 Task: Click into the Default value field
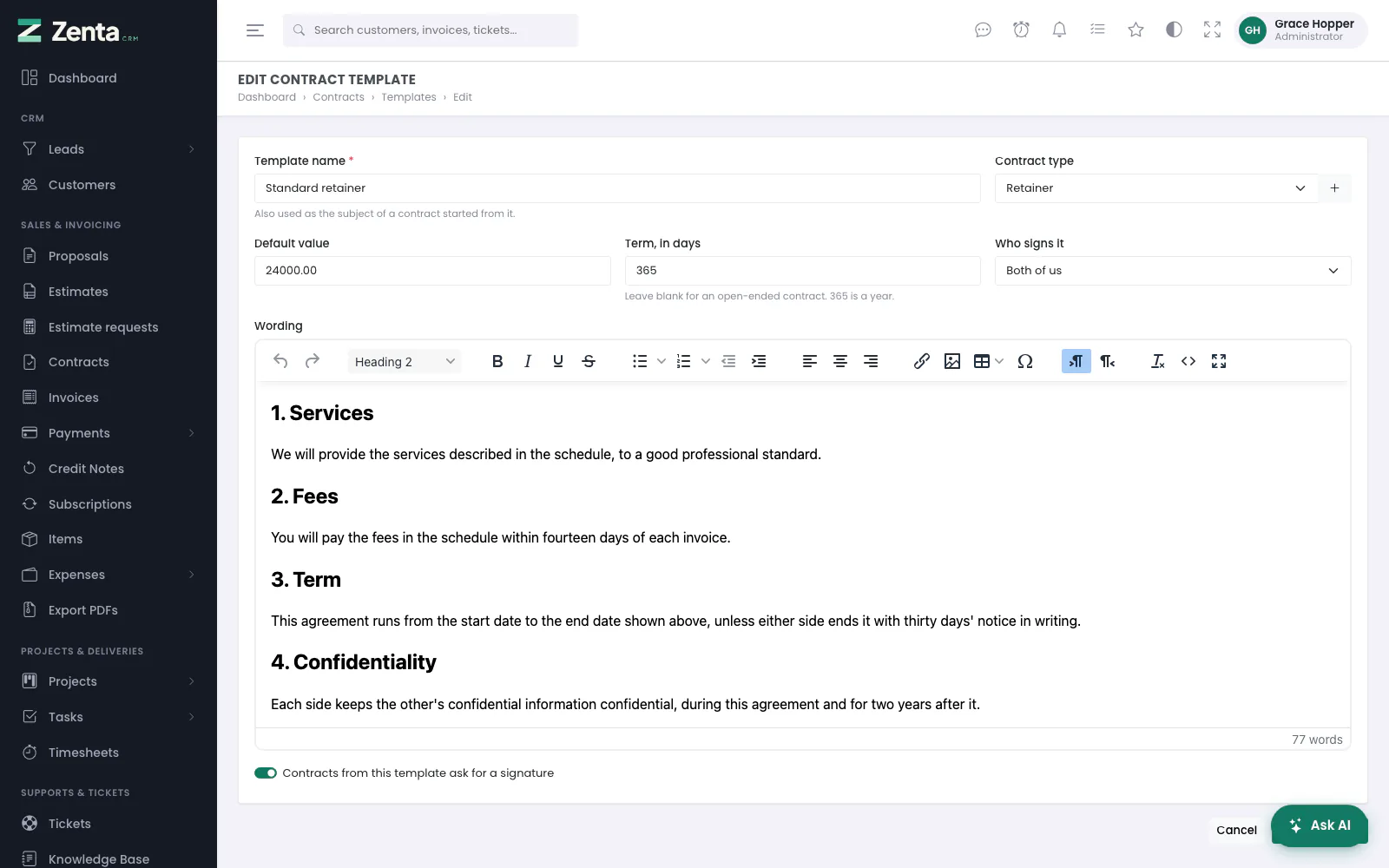tap(432, 271)
